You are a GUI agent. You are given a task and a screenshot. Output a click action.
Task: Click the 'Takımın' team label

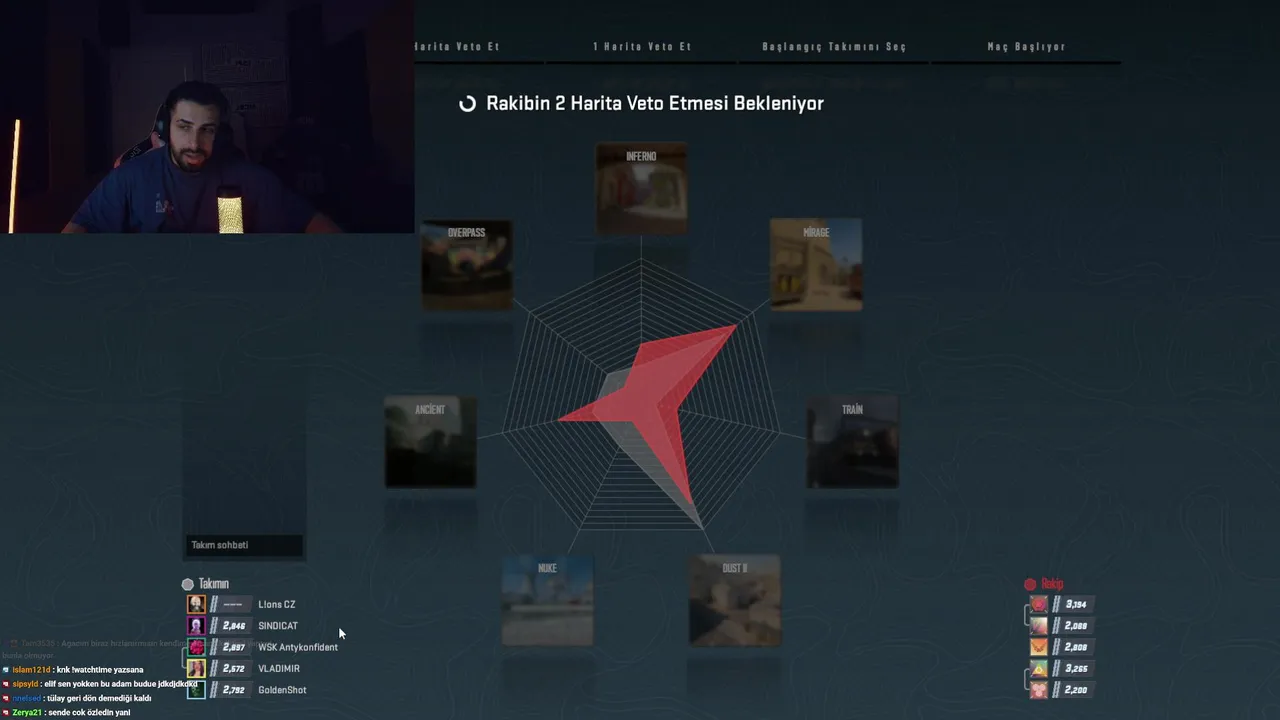214,584
